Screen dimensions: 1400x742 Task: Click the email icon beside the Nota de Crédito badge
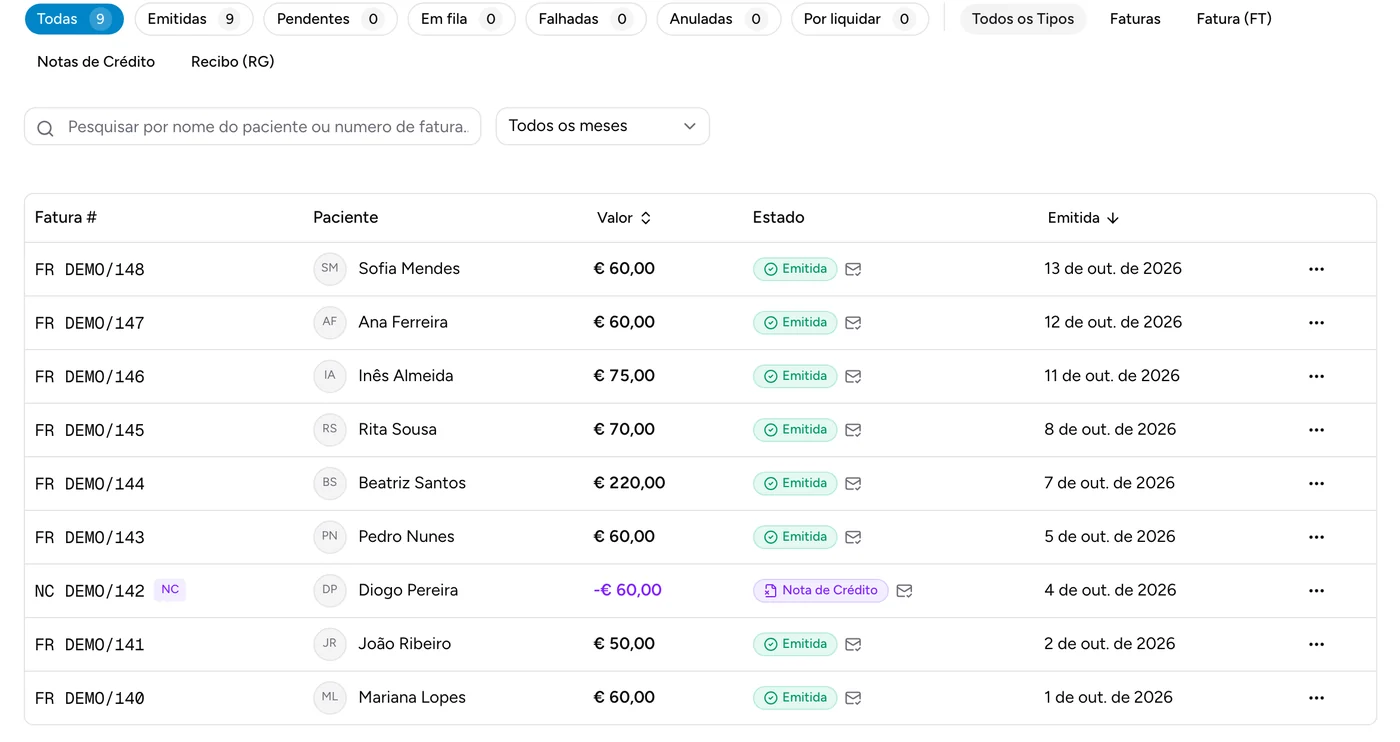[904, 591]
